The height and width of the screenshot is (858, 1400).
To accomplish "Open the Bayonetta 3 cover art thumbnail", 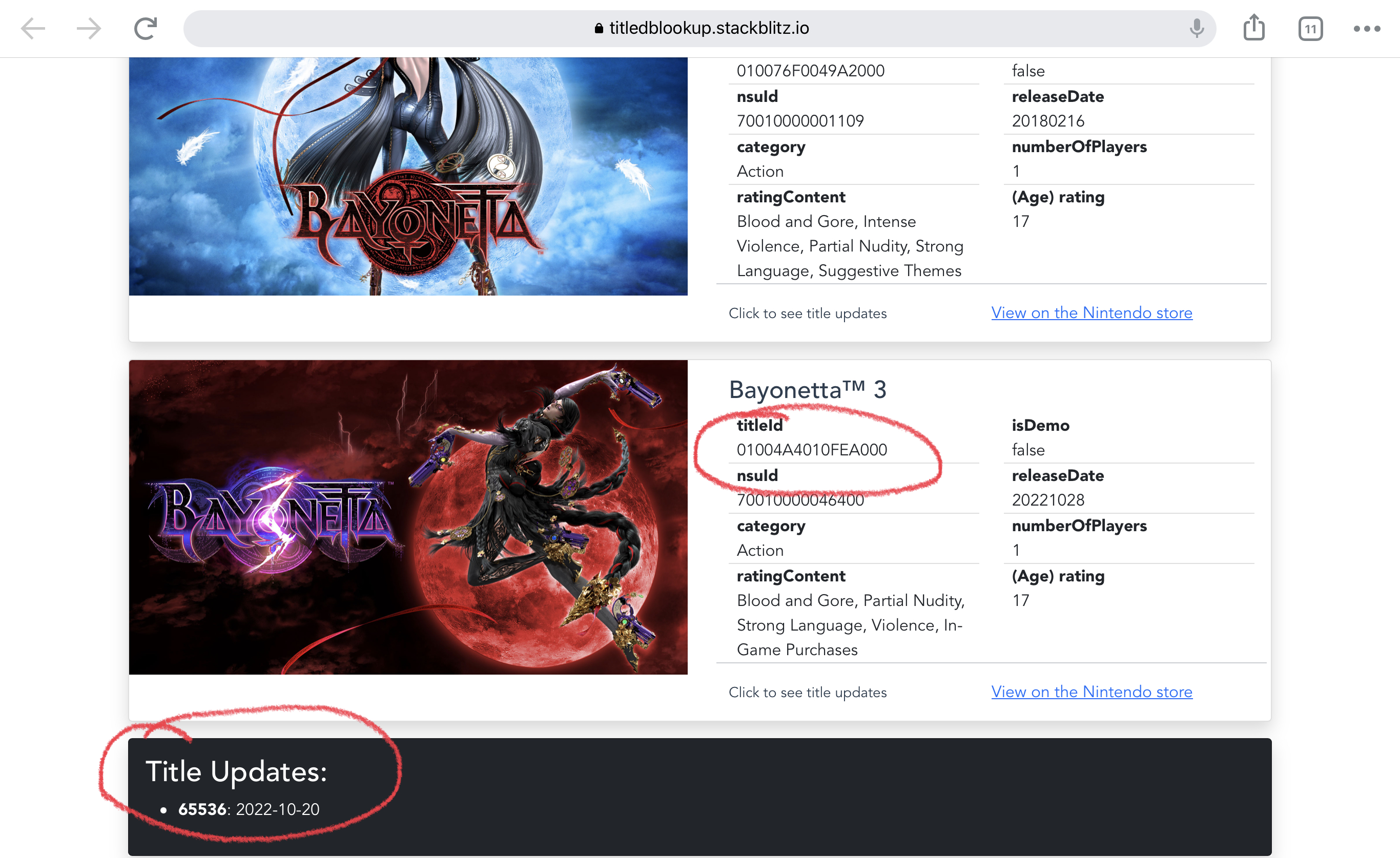I will (x=408, y=517).
